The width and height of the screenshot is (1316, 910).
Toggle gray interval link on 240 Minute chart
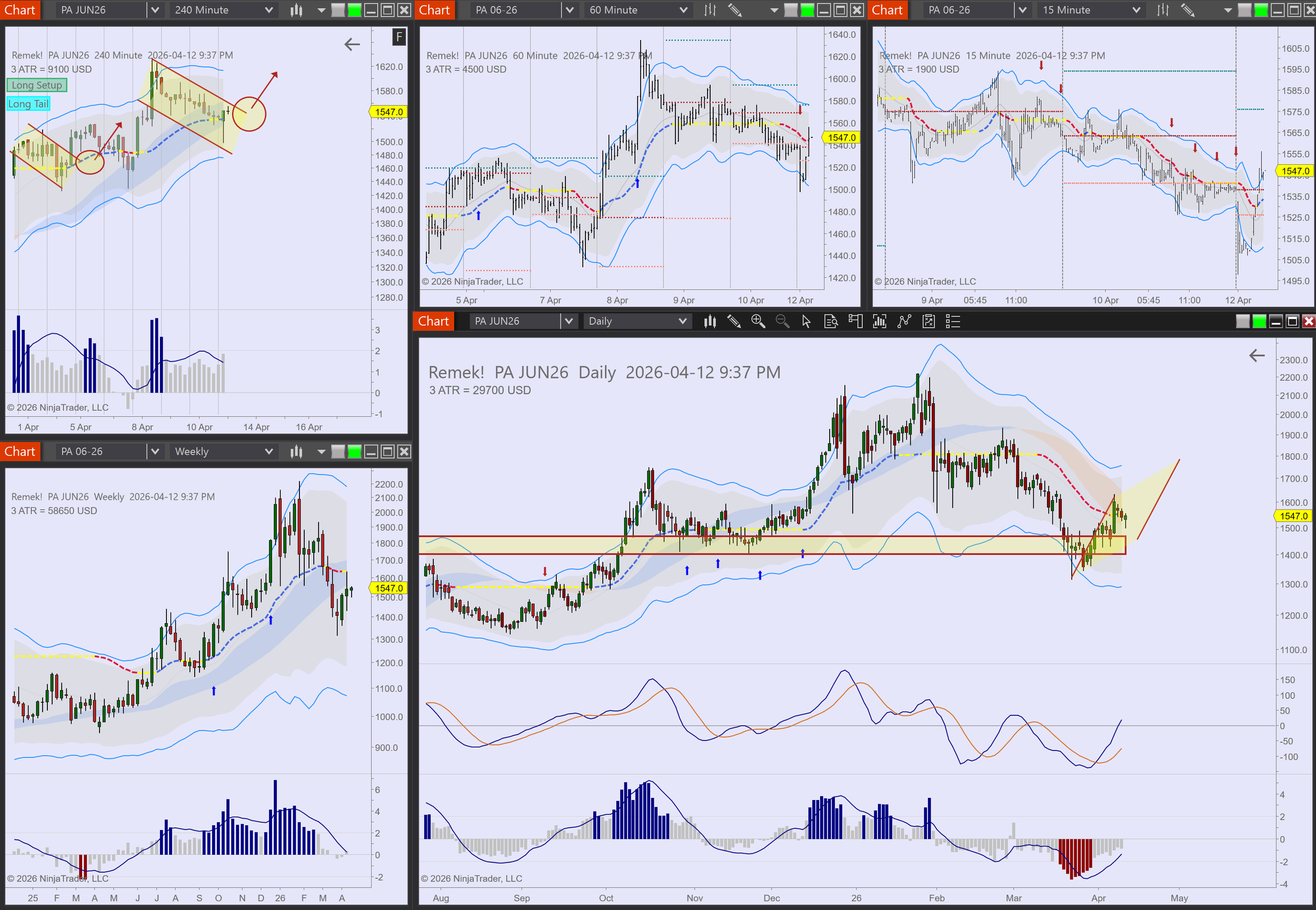[x=338, y=11]
